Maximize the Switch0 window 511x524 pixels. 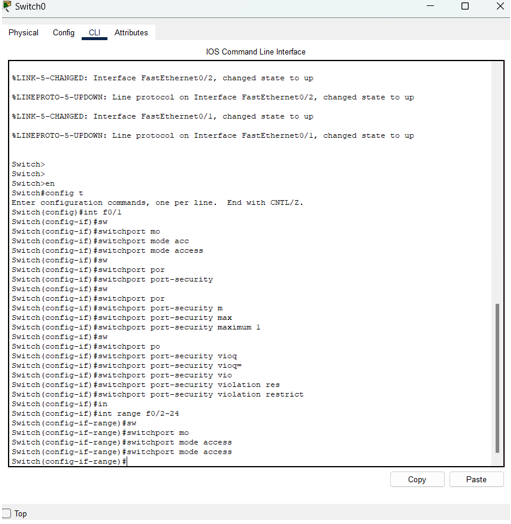pyautogui.click(x=465, y=6)
